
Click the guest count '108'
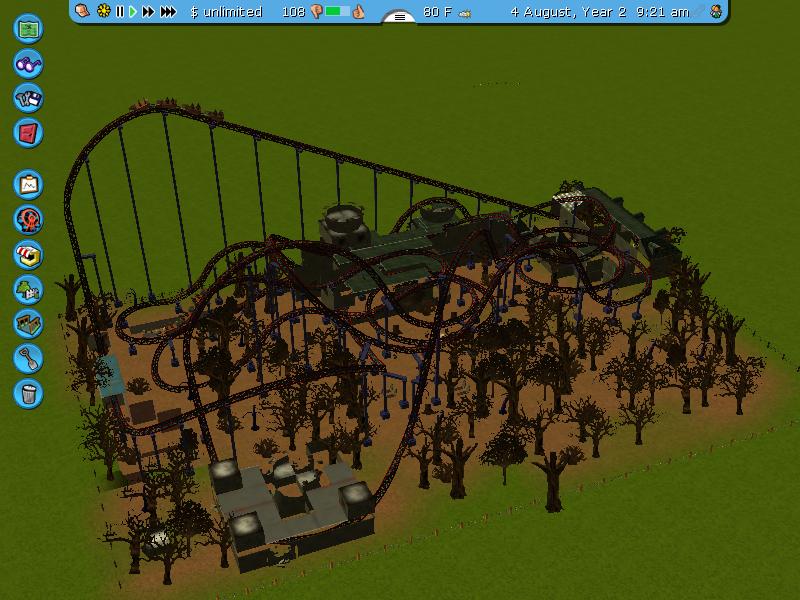[293, 12]
